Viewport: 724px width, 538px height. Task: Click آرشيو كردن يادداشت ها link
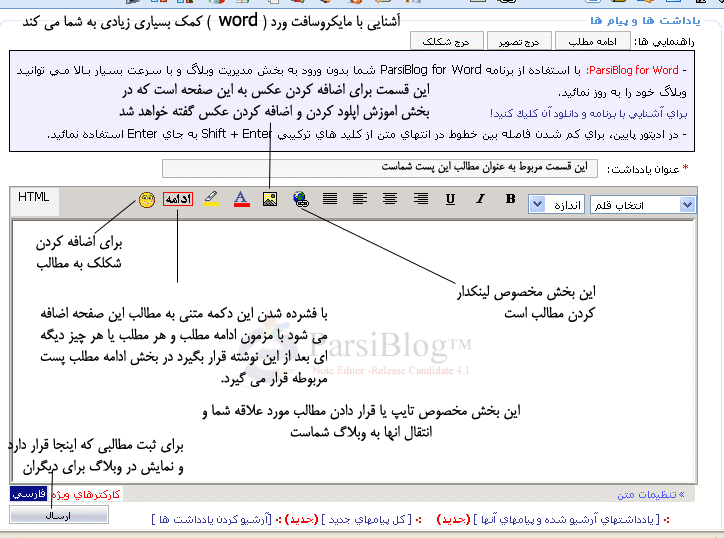[x=211, y=520]
